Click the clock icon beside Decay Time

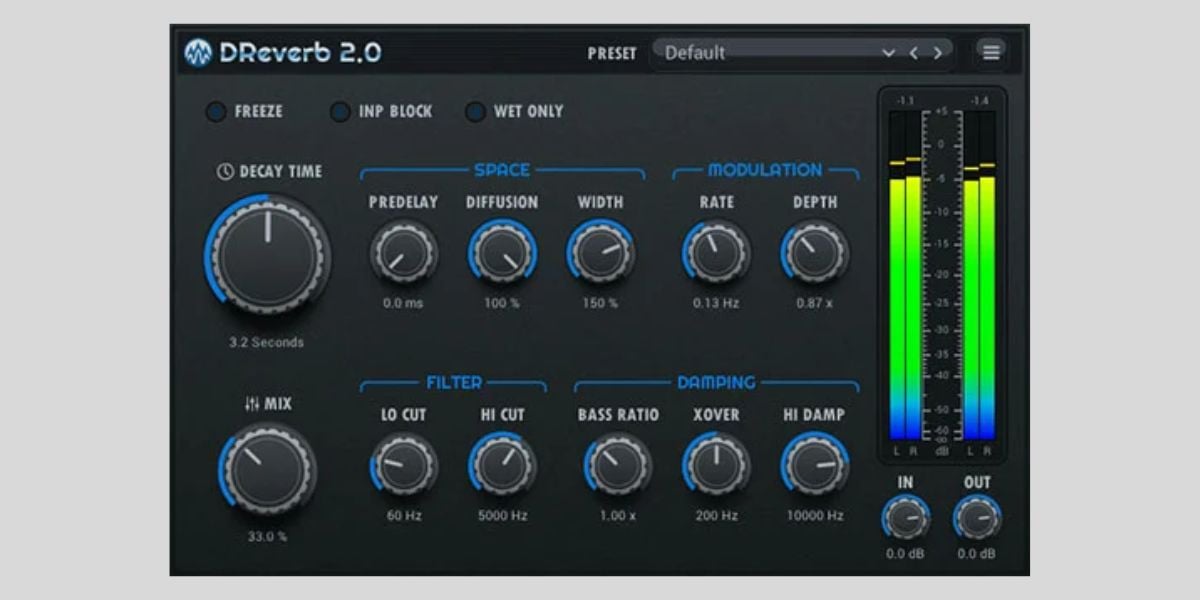click(225, 172)
